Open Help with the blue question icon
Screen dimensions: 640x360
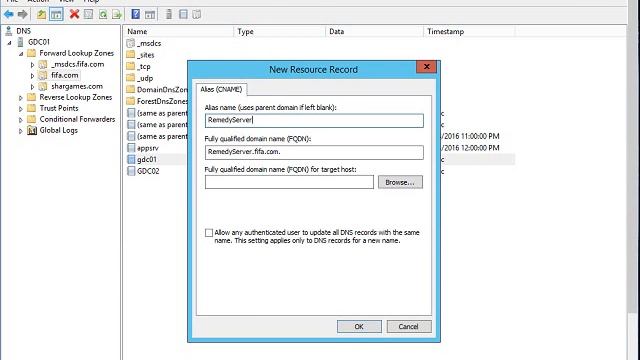point(136,14)
